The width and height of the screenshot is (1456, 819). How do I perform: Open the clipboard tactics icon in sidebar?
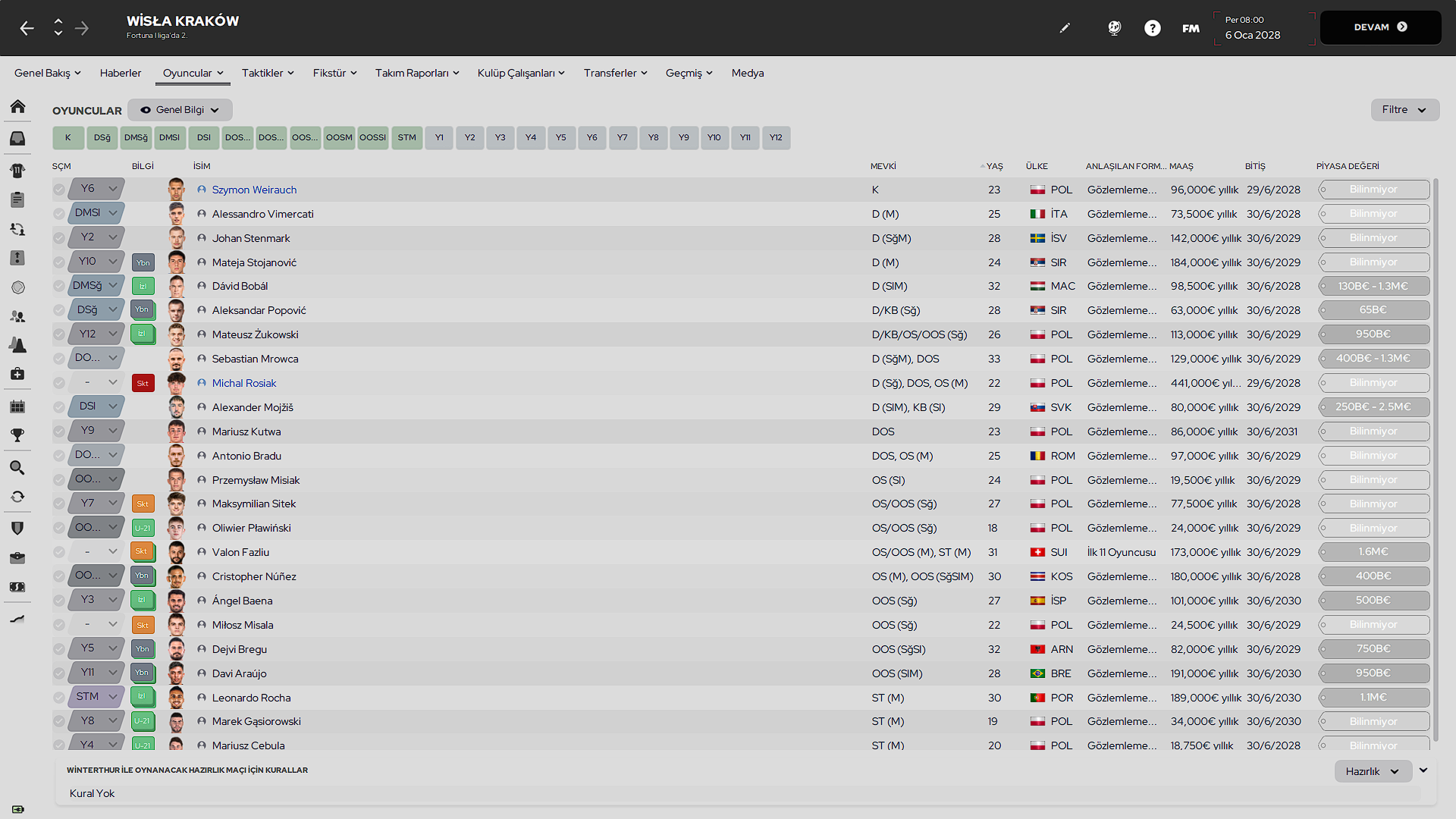(x=17, y=199)
